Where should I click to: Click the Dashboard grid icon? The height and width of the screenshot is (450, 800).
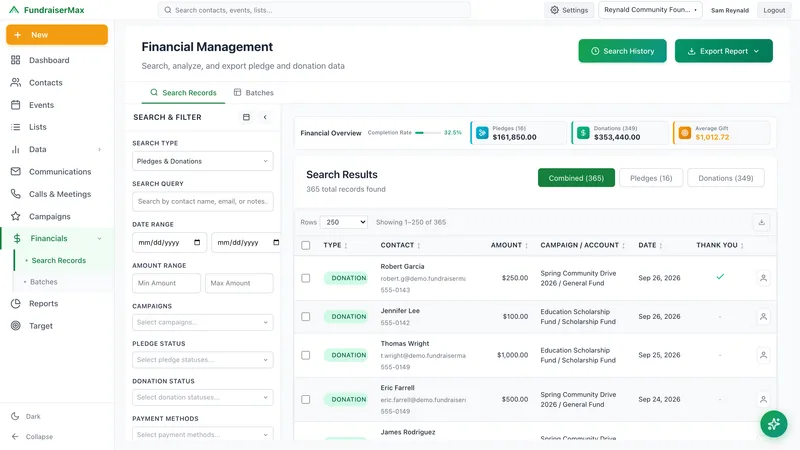click(16, 60)
